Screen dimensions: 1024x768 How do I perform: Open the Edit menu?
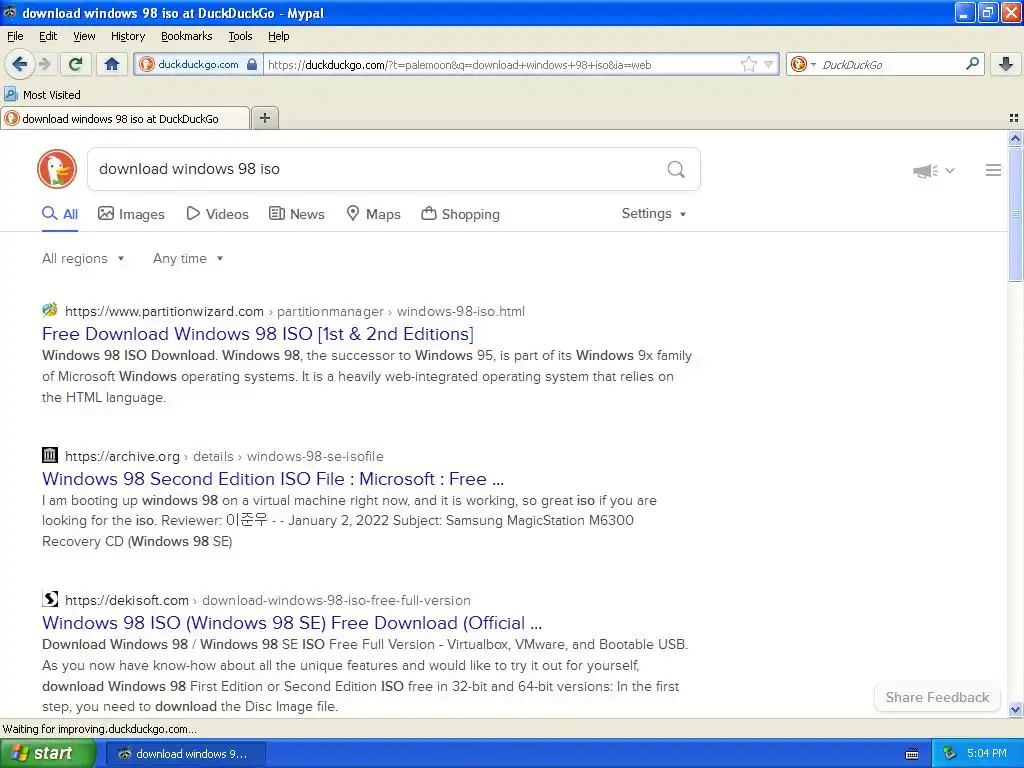[48, 36]
